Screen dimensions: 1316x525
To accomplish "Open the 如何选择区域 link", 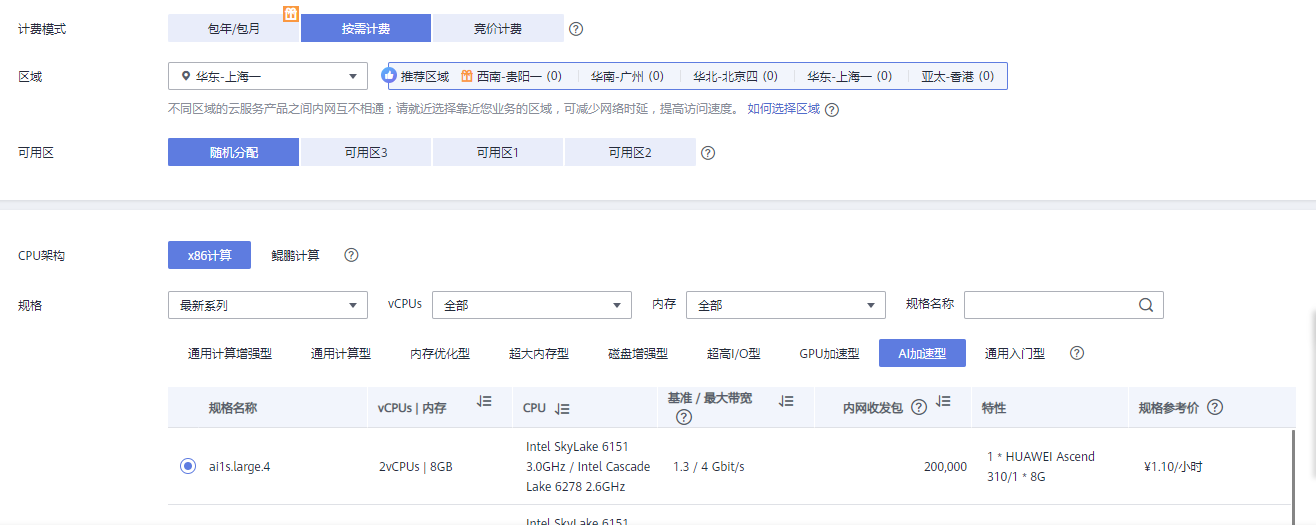I will click(x=784, y=109).
